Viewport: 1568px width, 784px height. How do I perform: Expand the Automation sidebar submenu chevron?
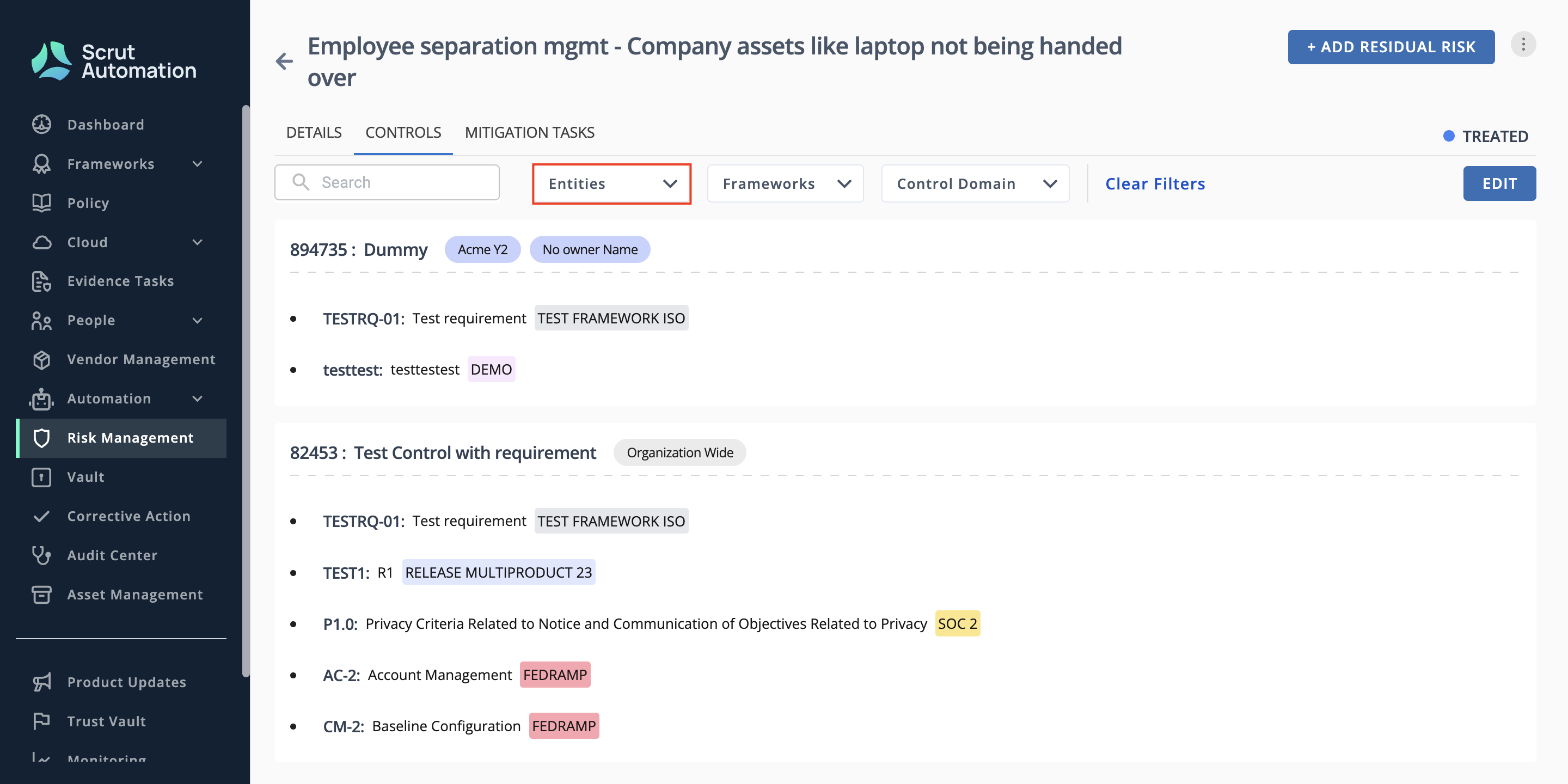[197, 399]
